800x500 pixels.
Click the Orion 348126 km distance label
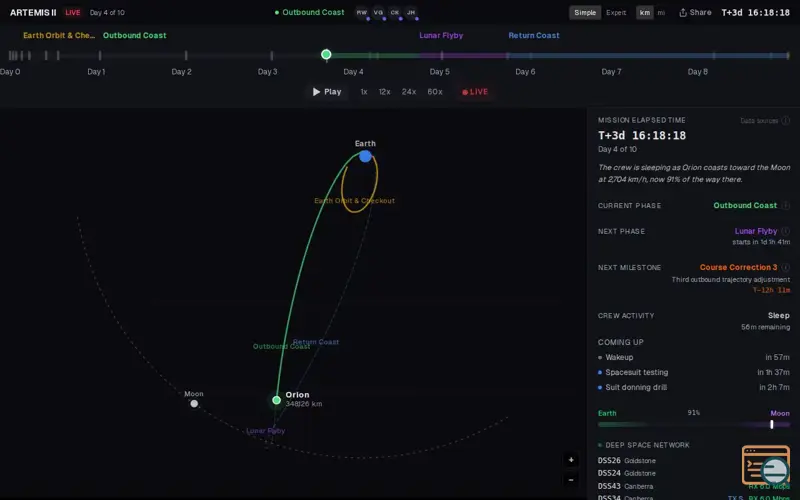304,404
